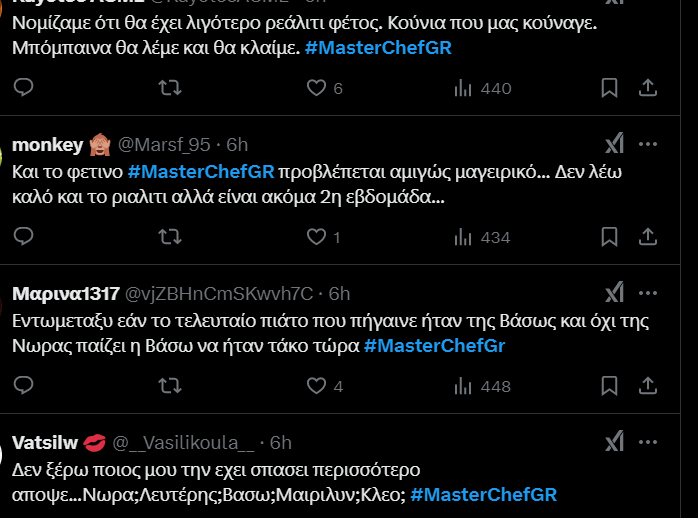698x518 pixels.
Task: Open more options menu on Μαρινα1317's tweet
Action: tap(648, 292)
